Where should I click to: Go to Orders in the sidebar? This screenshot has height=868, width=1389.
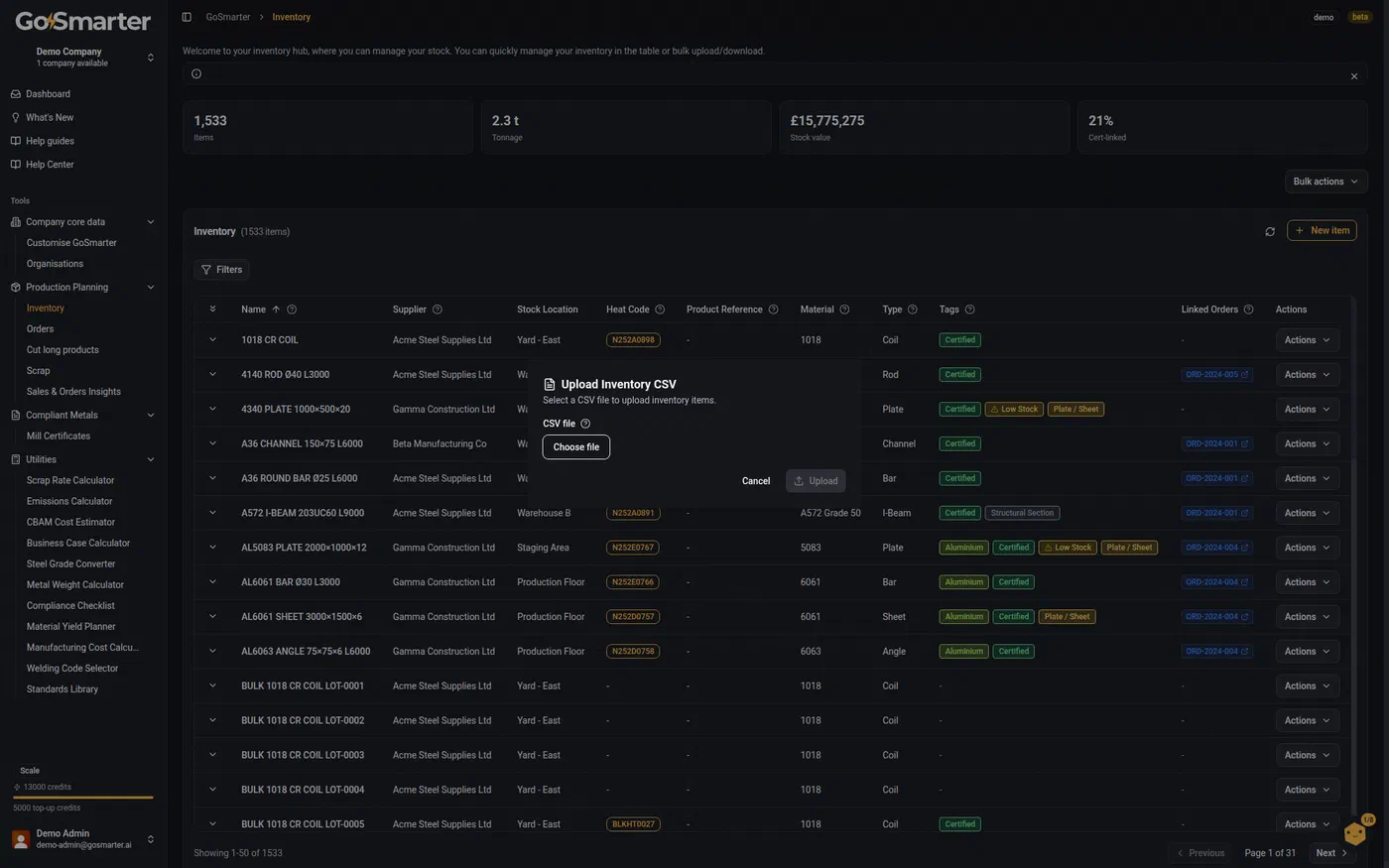(x=41, y=329)
